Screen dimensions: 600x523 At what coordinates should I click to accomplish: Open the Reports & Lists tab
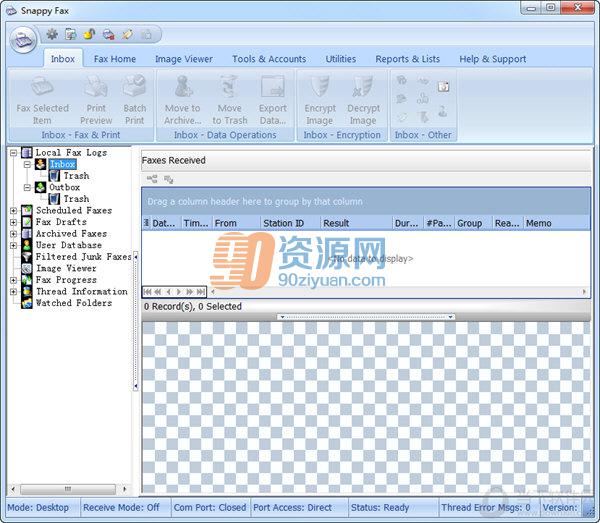click(x=408, y=59)
